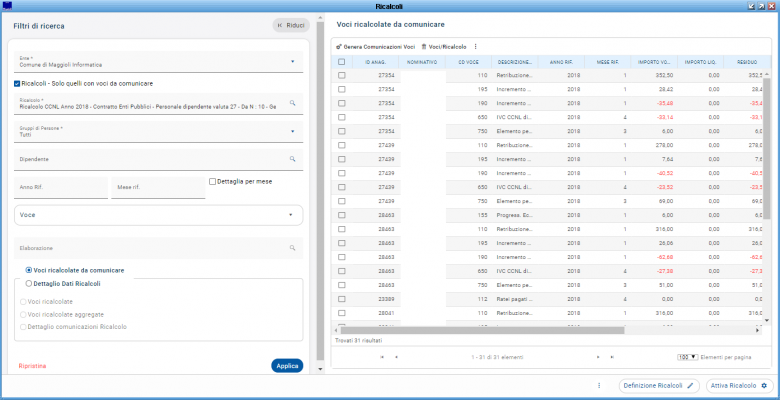Click the Applica button

(x=287, y=366)
